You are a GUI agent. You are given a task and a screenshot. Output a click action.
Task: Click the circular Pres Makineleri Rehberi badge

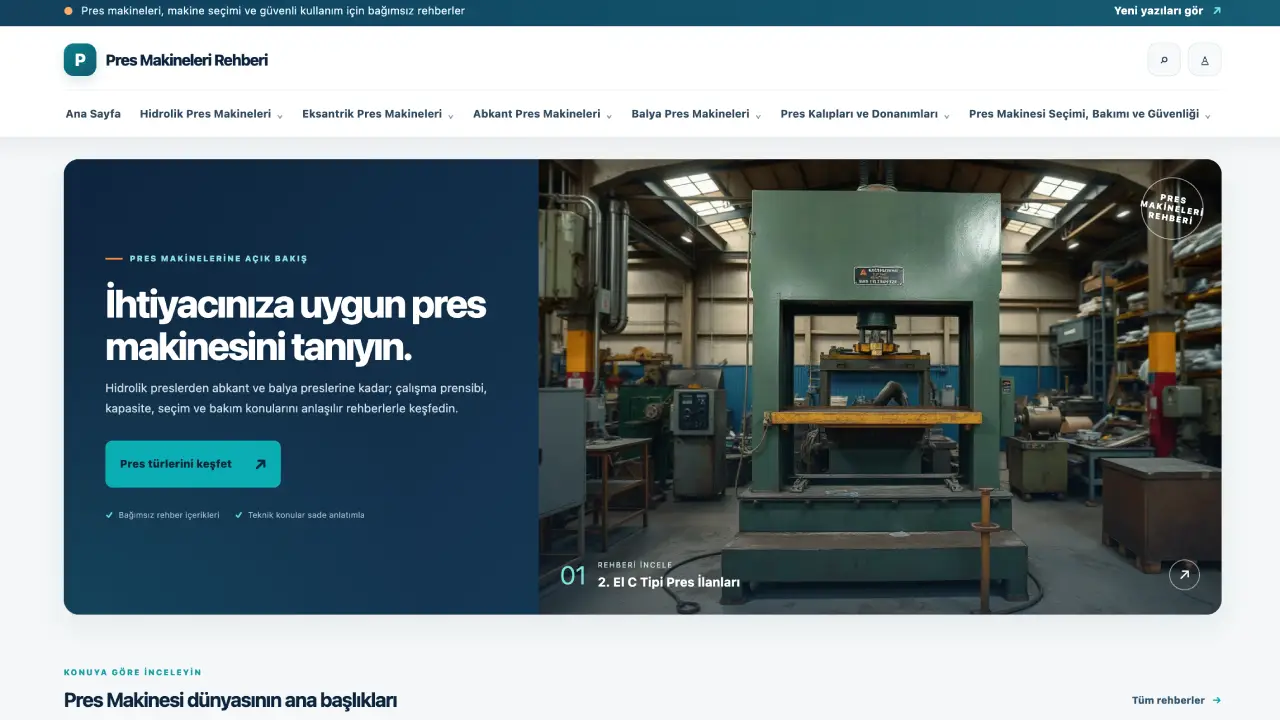1172,209
